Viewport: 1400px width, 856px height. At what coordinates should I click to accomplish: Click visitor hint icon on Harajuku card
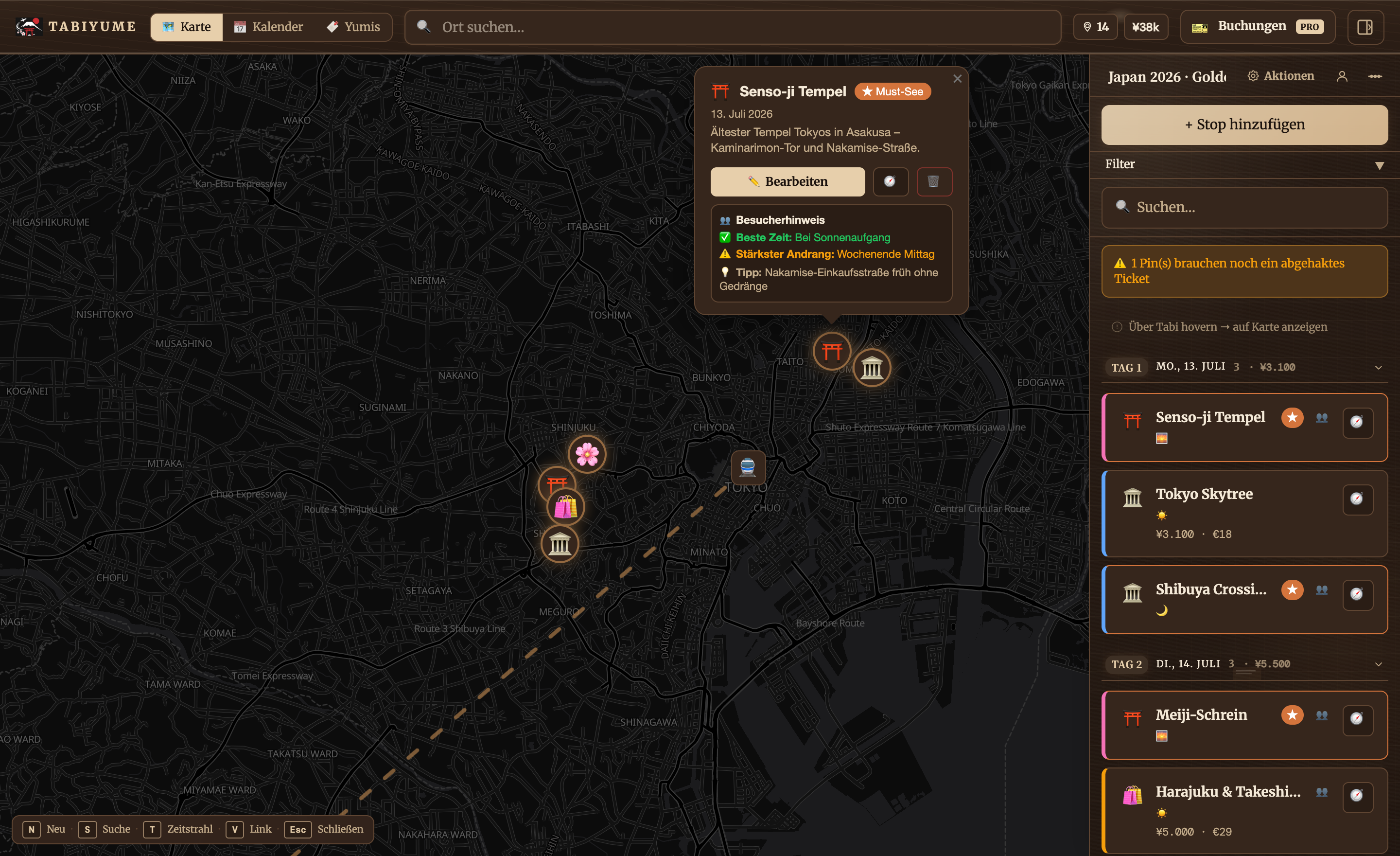pos(1322,792)
